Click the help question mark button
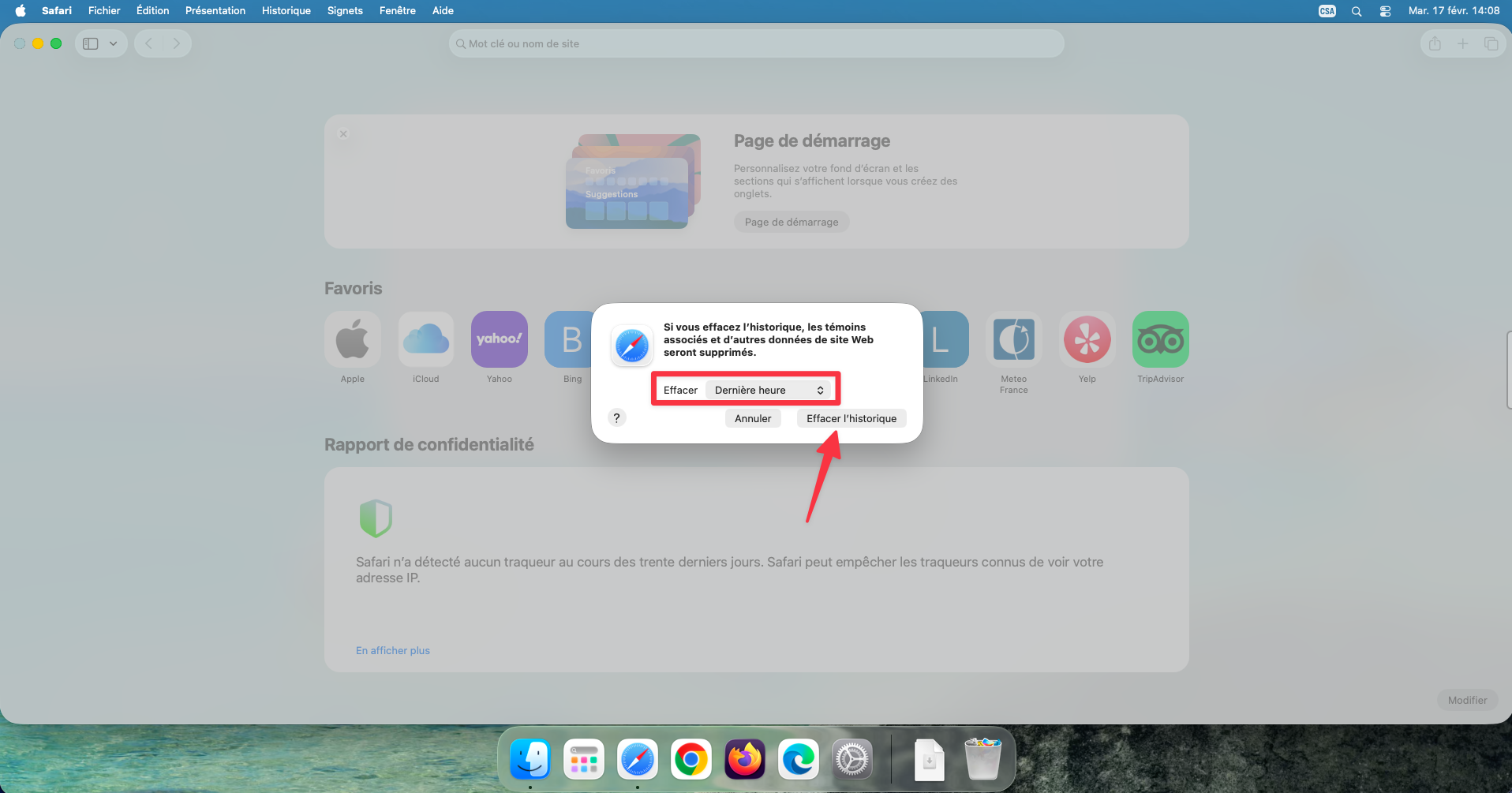The width and height of the screenshot is (1512, 793). click(617, 417)
